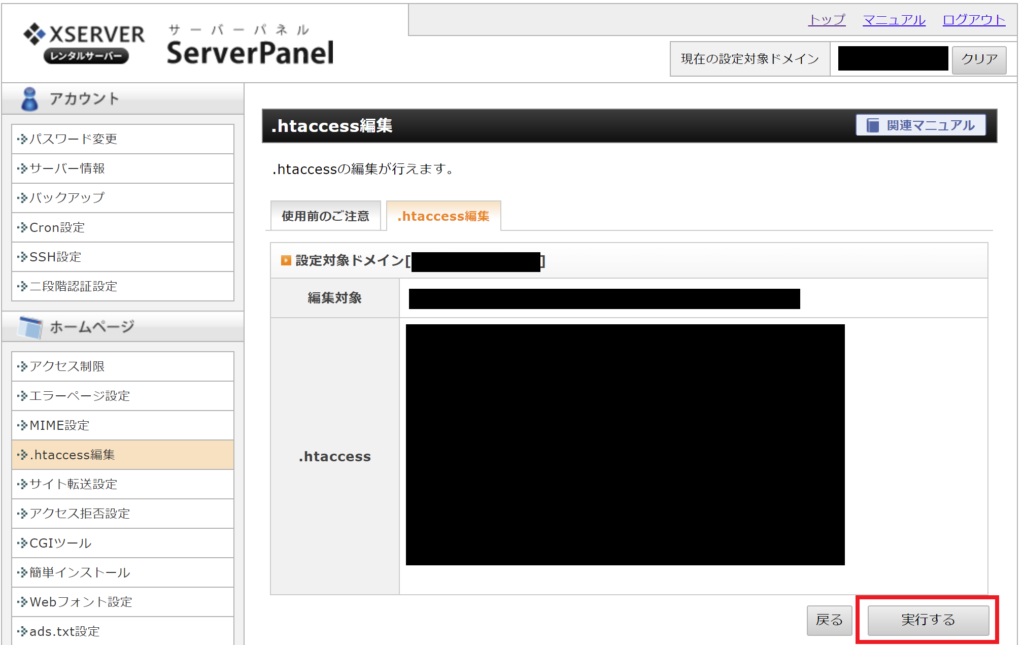Open the トップ link
The height and width of the screenshot is (645, 1024).
click(x=827, y=20)
